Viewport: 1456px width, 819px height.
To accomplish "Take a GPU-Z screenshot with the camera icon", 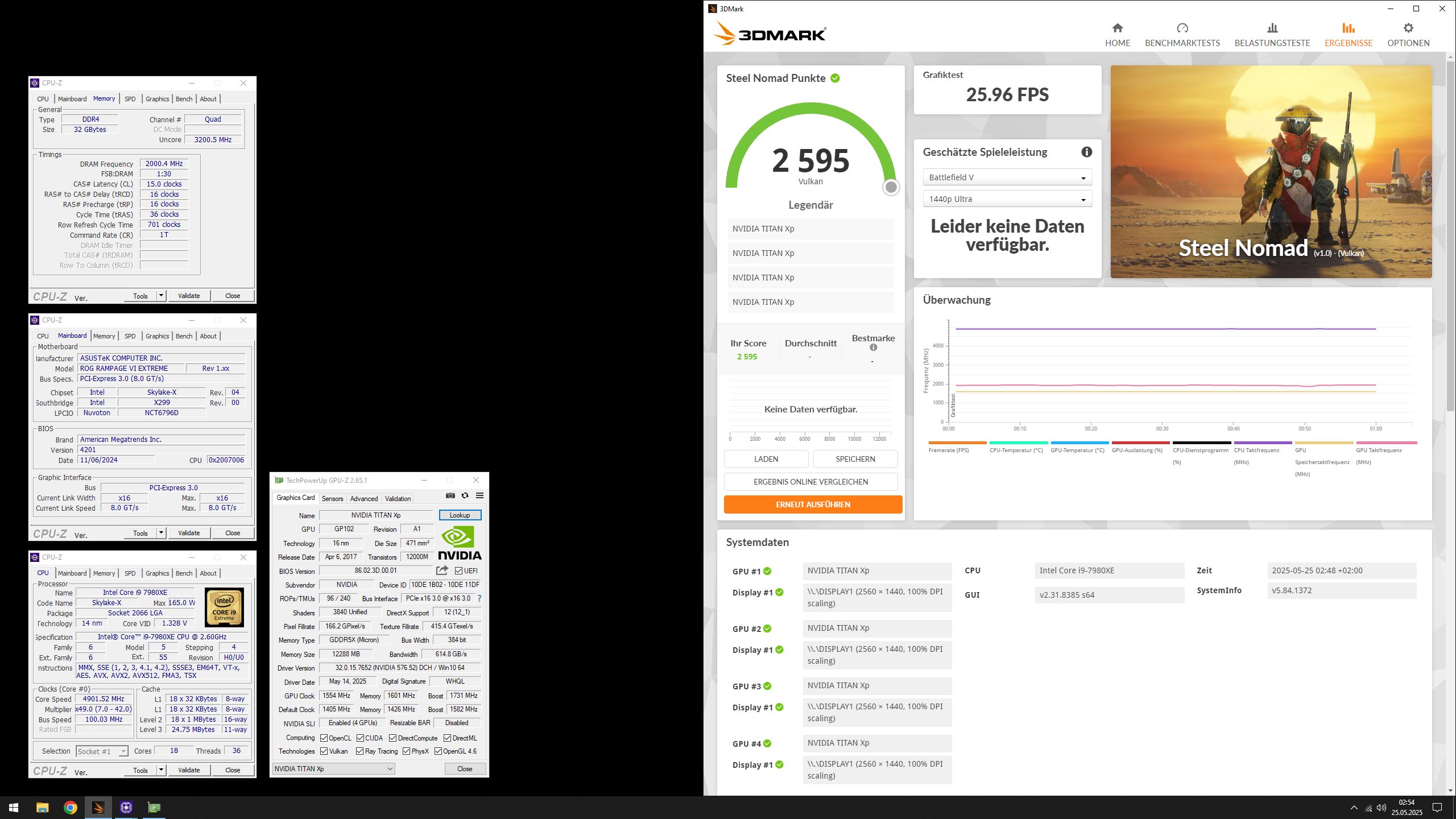I will point(450,495).
